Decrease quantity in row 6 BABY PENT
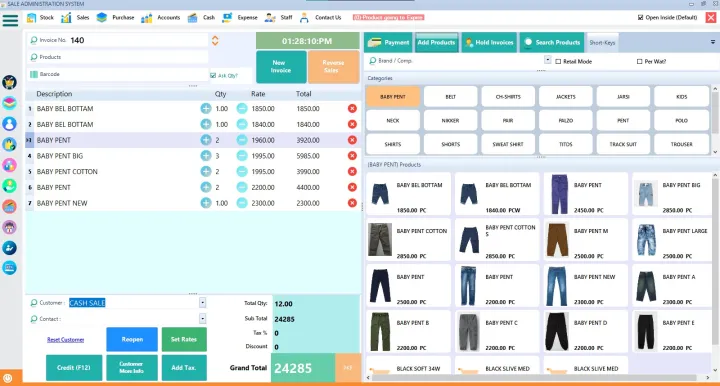 point(242,187)
